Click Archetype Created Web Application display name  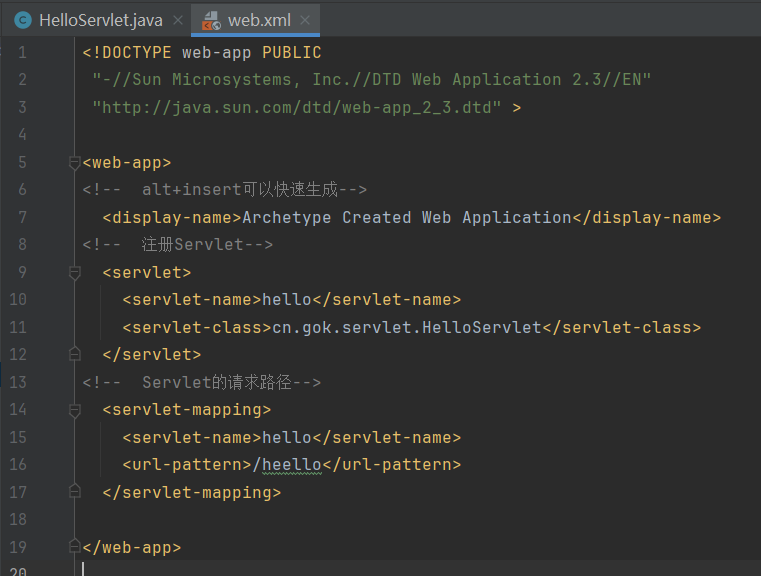pos(407,217)
